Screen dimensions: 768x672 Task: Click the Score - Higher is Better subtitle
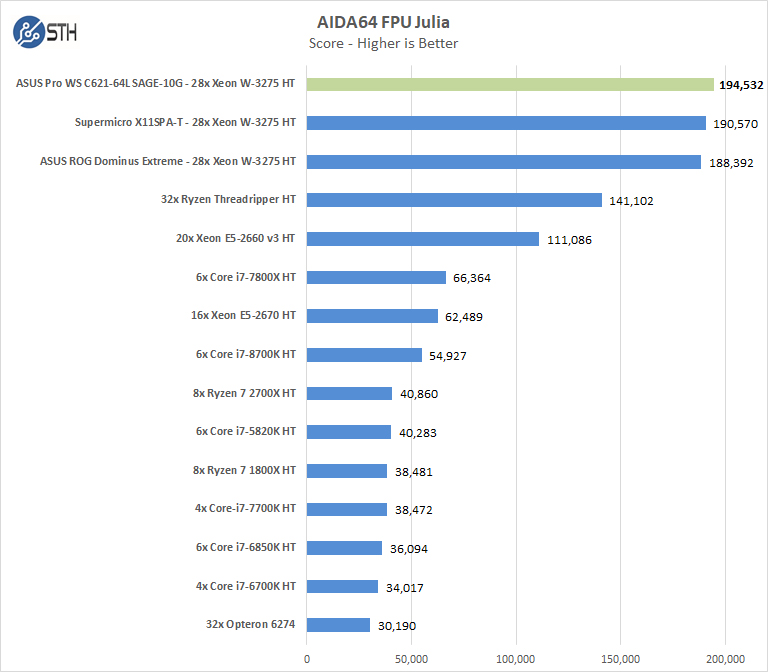point(384,43)
